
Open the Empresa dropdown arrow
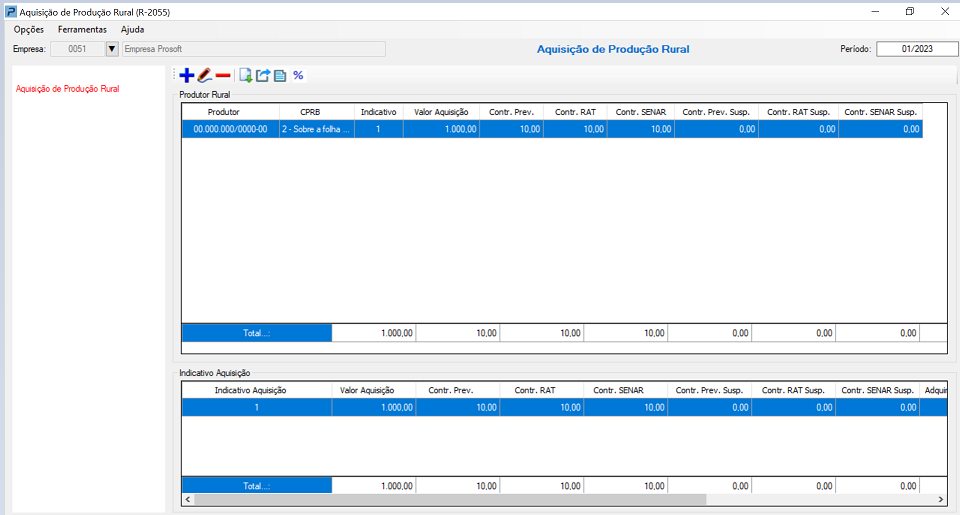click(112, 49)
